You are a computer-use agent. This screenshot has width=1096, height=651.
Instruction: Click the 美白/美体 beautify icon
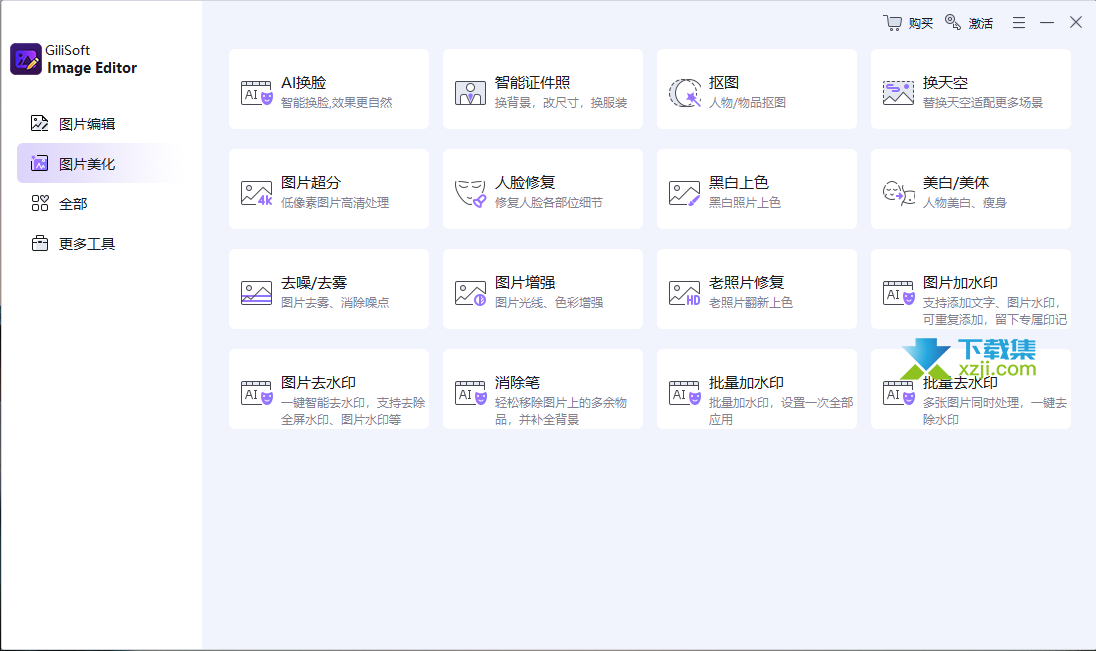898,193
